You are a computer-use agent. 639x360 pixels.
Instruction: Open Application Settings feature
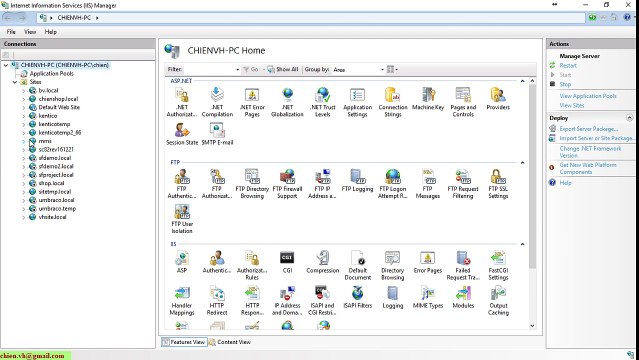point(357,103)
